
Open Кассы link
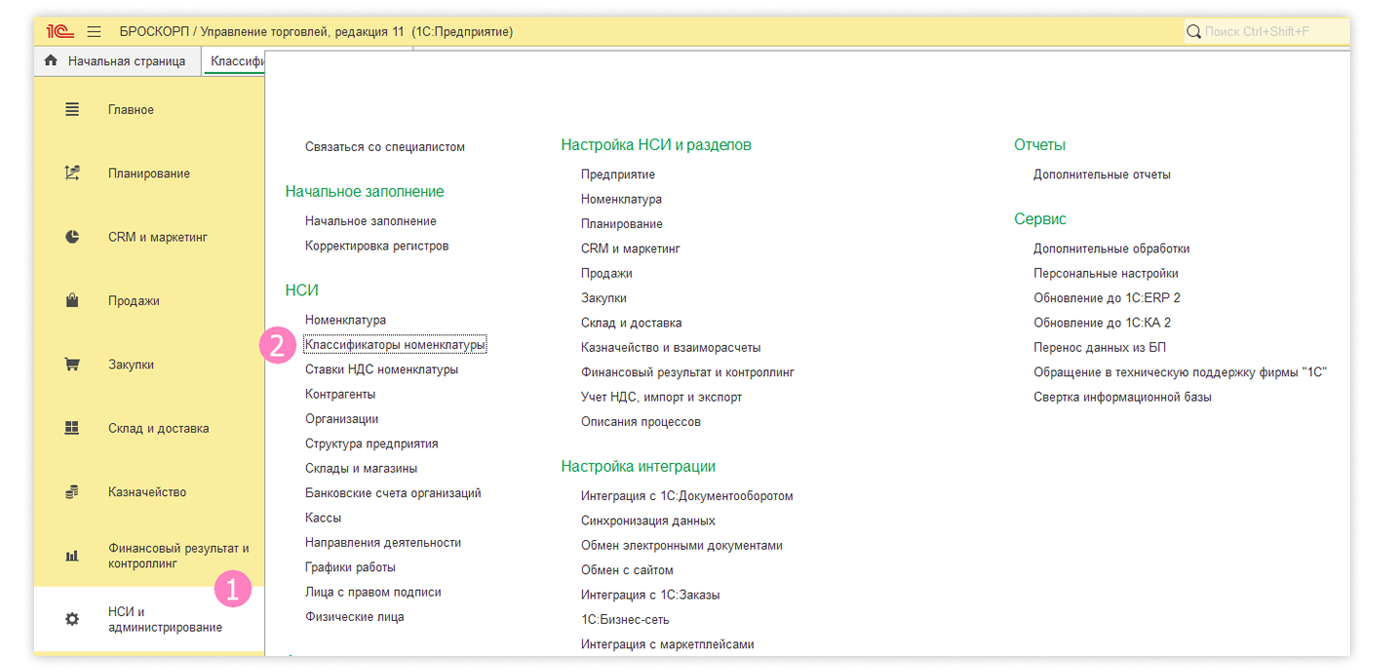click(323, 518)
